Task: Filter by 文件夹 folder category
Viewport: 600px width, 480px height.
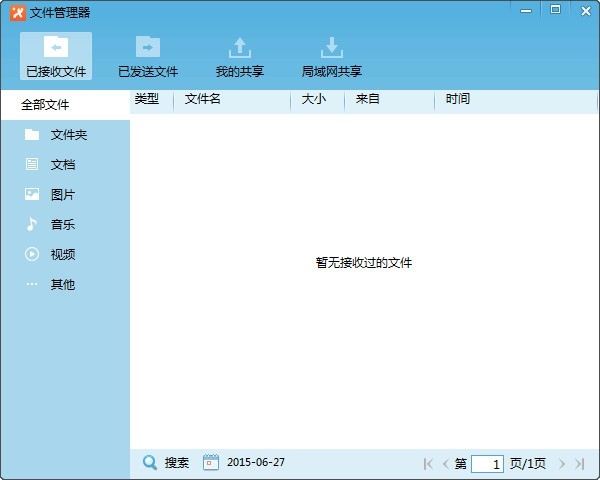Action: pos(65,135)
